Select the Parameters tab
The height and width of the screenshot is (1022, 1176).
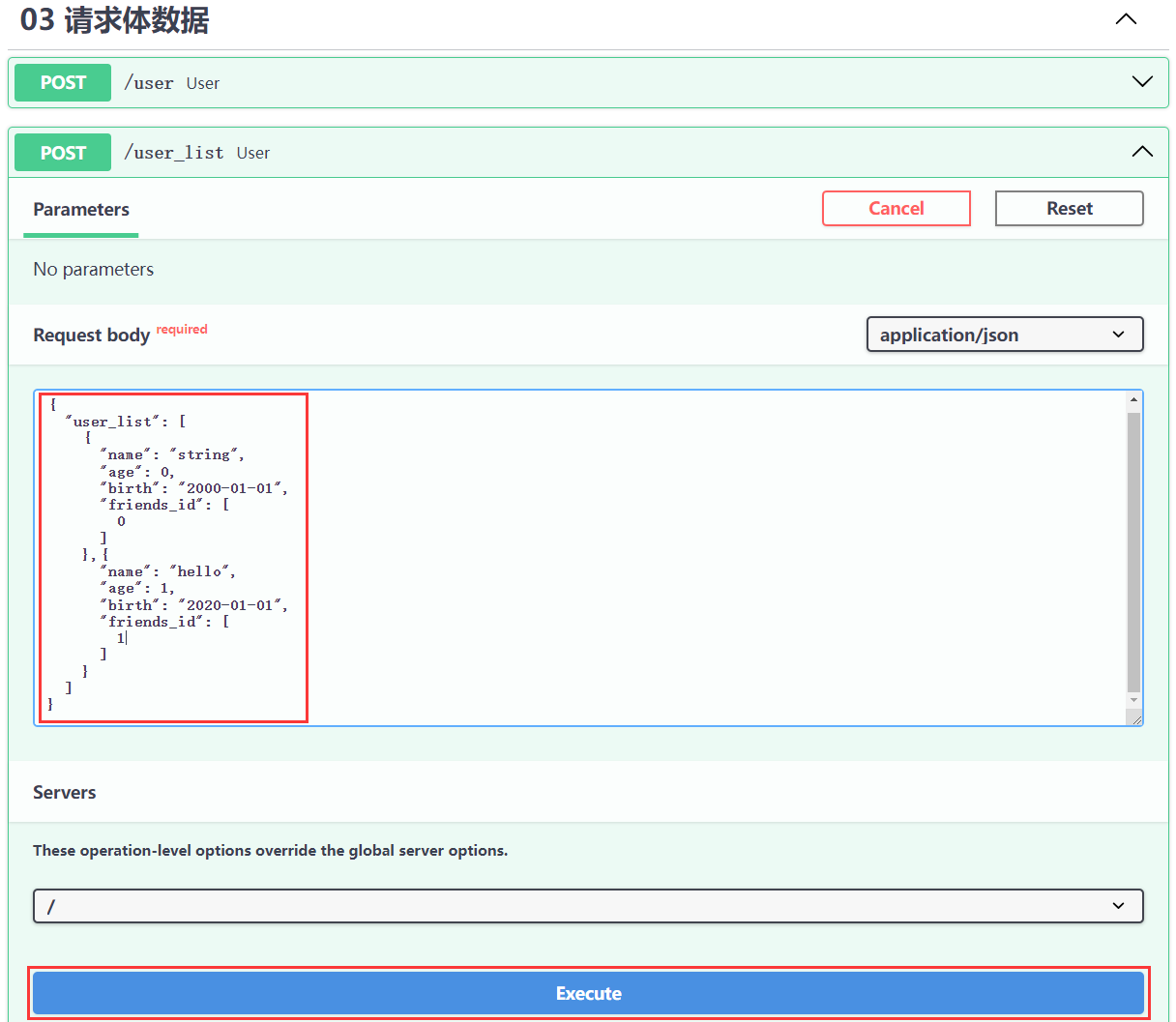81,210
